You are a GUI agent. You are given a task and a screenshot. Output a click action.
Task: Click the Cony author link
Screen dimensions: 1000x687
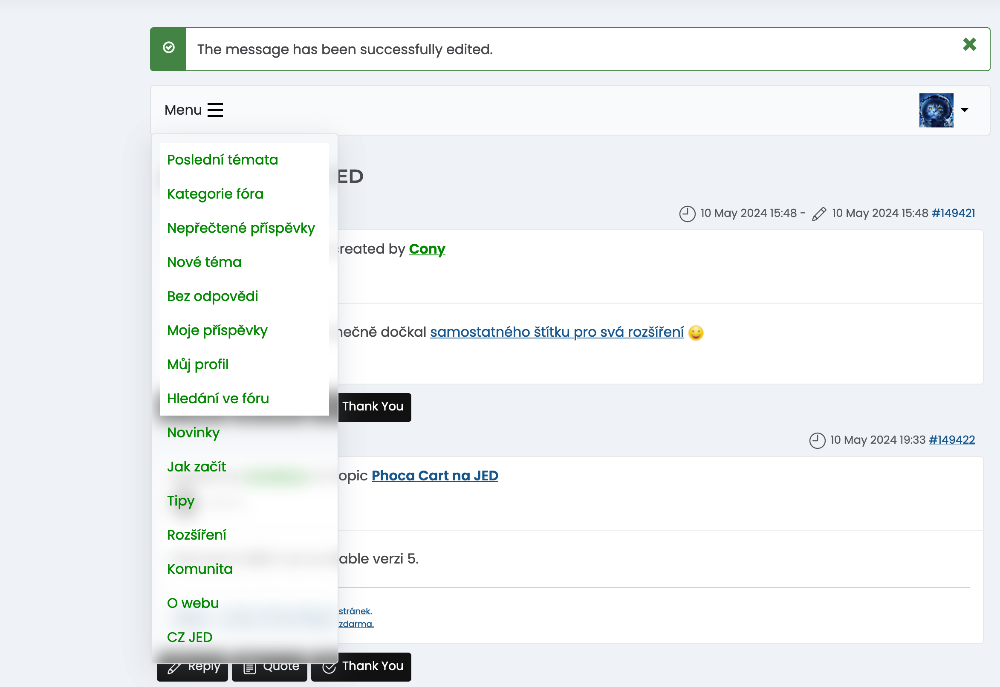click(x=427, y=249)
